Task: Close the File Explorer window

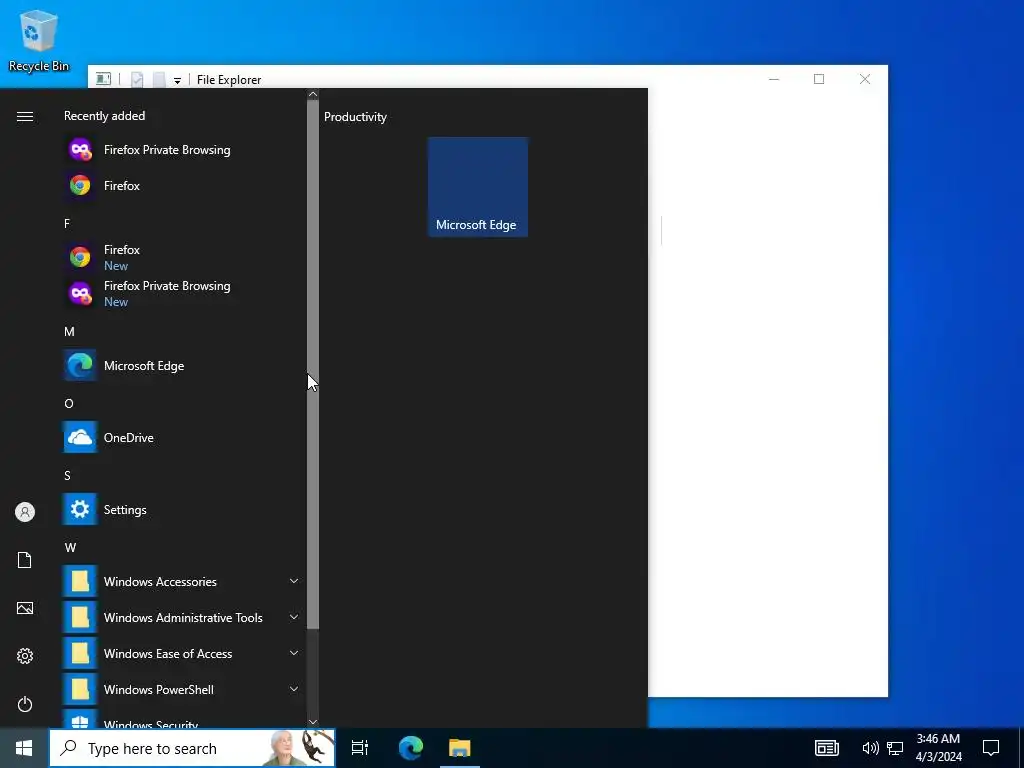Action: pos(865,79)
